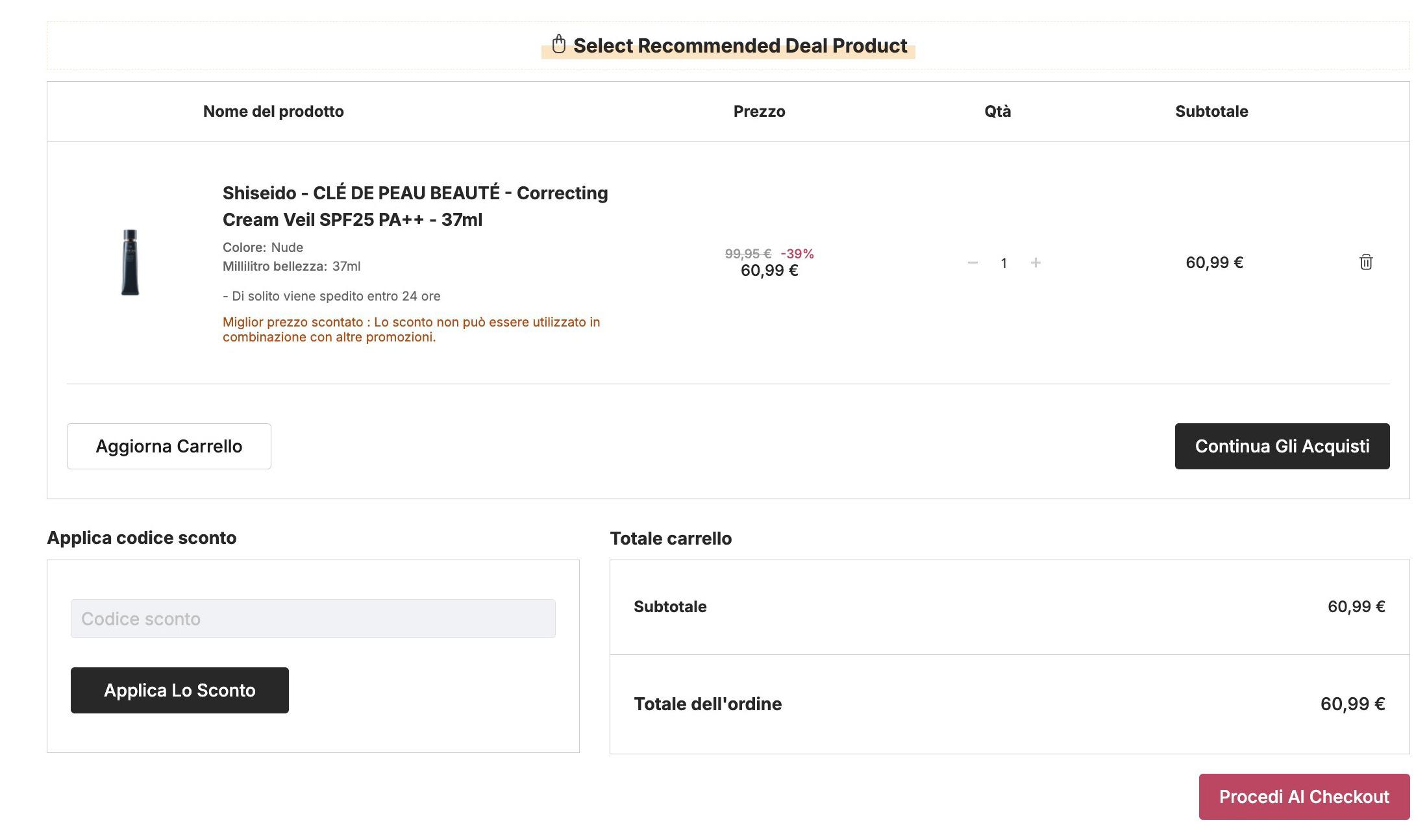Open the Shiseido product thumbnail image
Image resolution: width=1427 pixels, height=840 pixels.
[x=130, y=262]
